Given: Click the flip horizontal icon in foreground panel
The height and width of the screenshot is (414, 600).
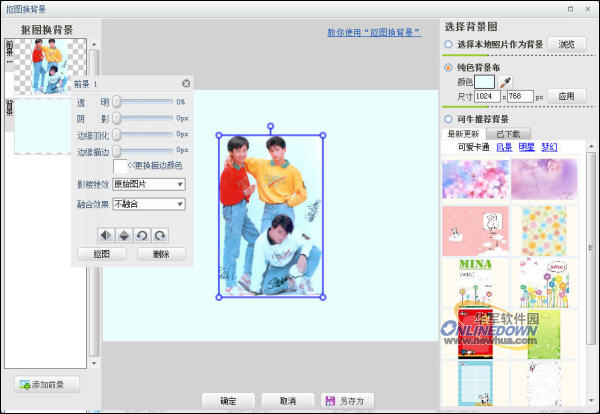Looking at the screenshot, I should (104, 234).
